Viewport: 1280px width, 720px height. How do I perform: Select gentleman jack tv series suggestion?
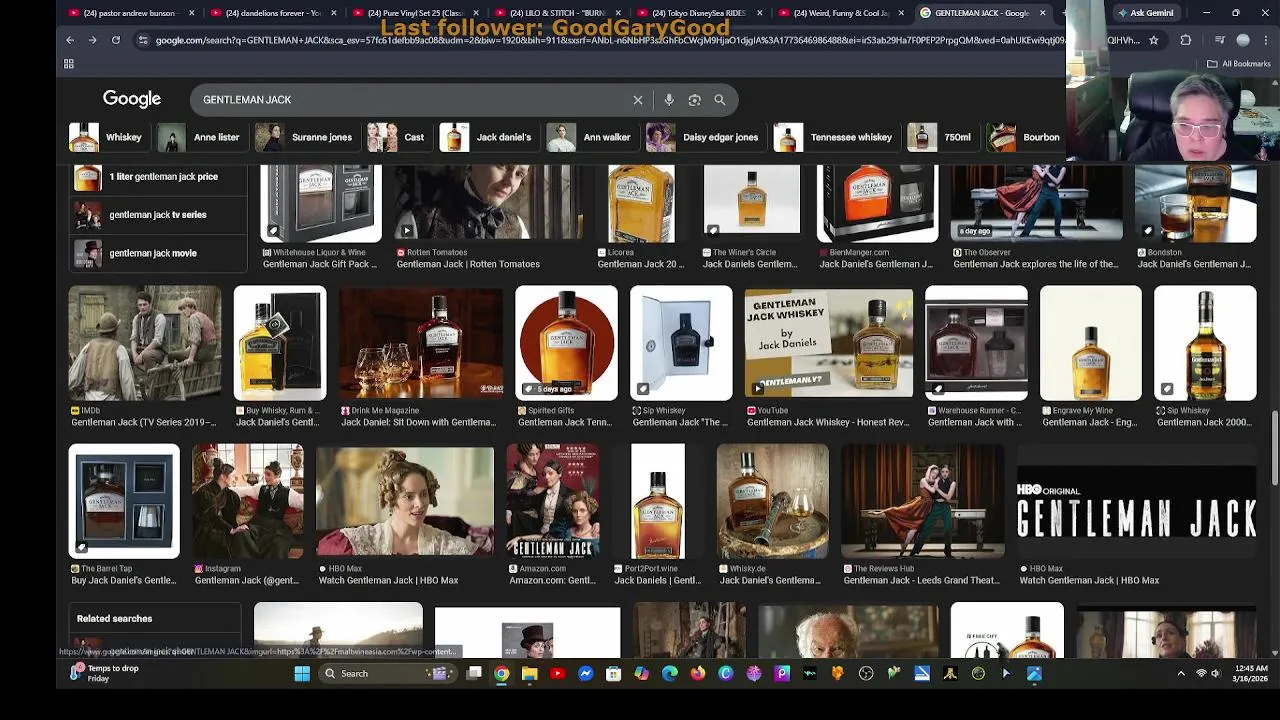(158, 215)
